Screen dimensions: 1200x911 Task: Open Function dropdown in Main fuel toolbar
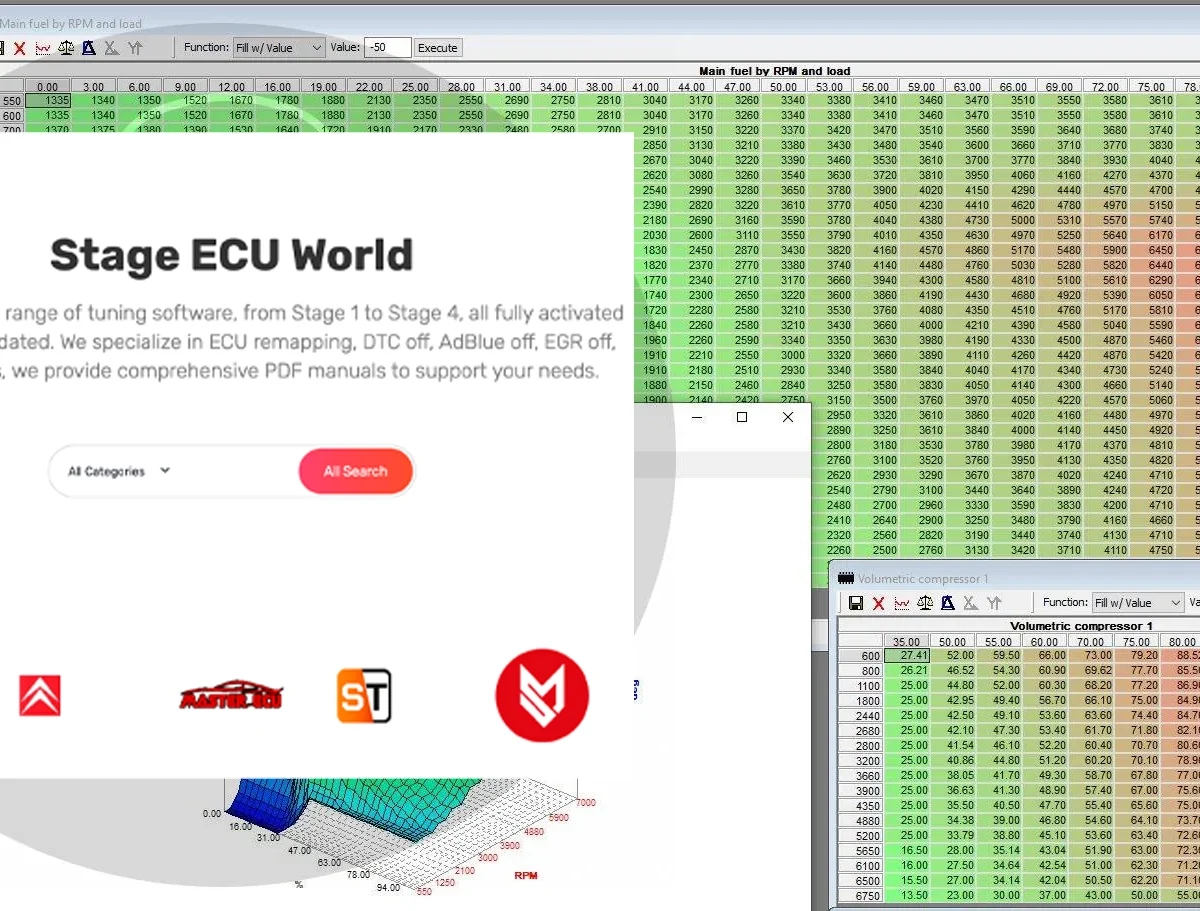pos(279,48)
